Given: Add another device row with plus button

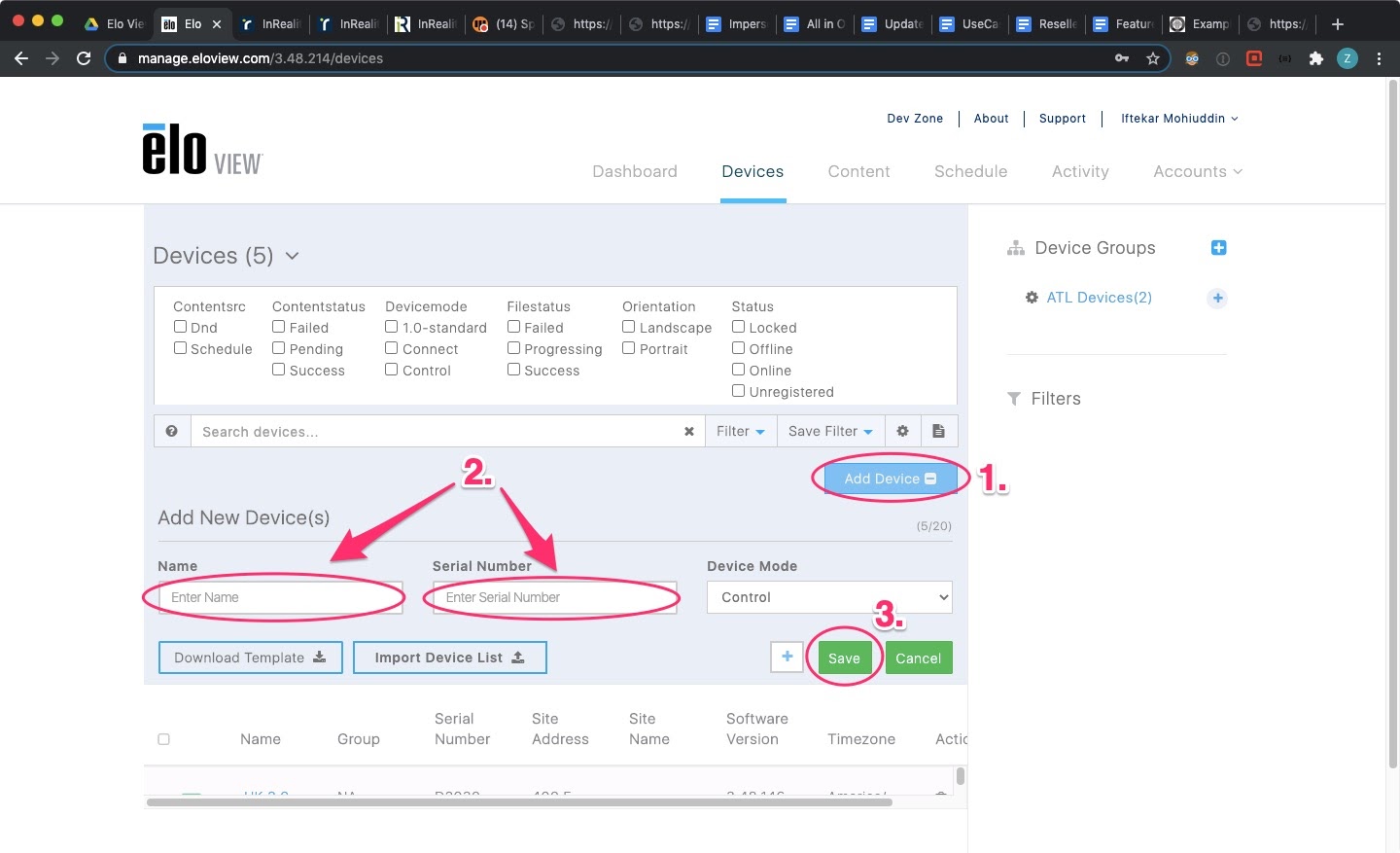Looking at the screenshot, I should point(787,658).
